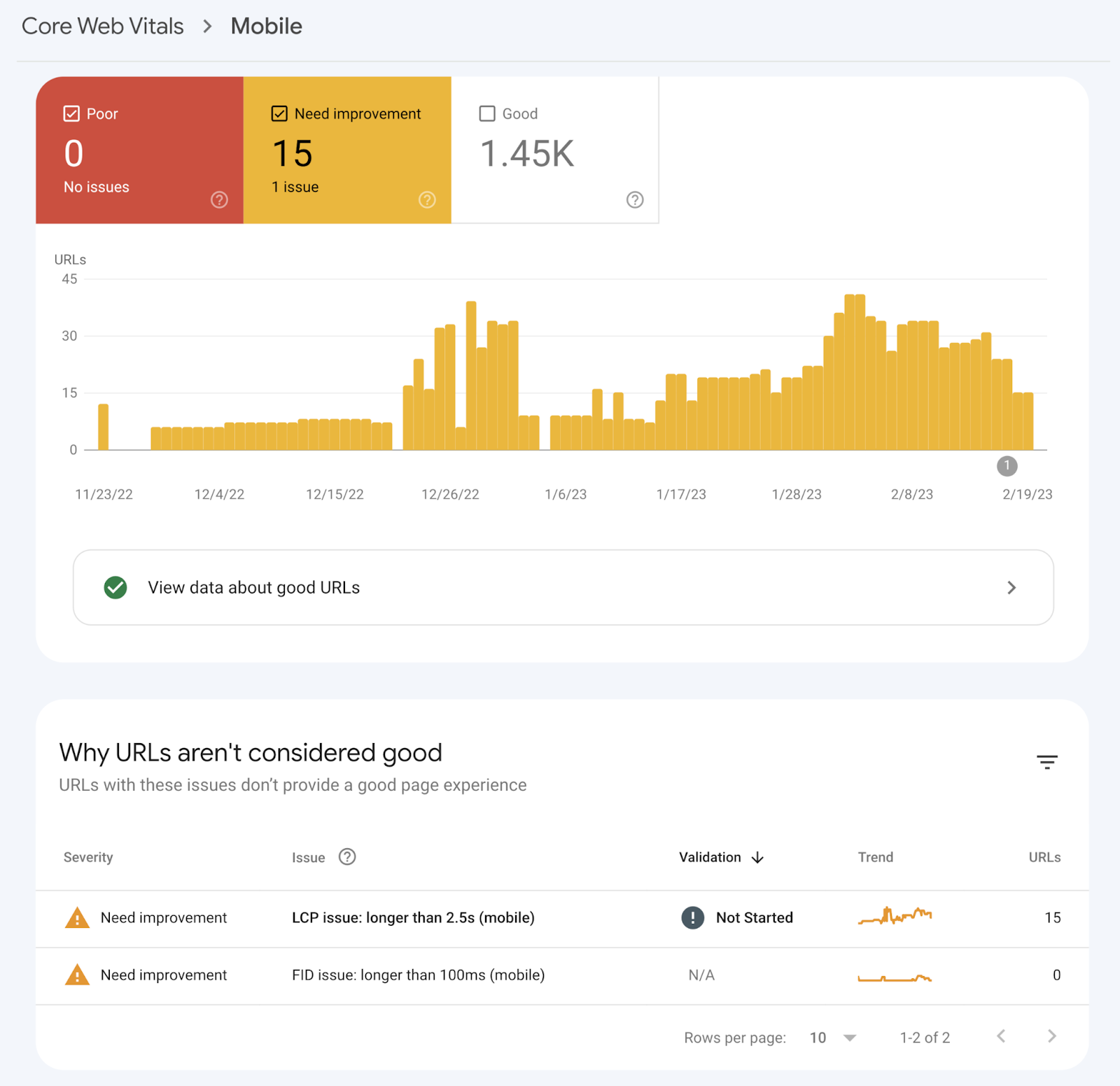Click the LCP issue trend sparkline
The height and width of the screenshot is (1086, 1120).
click(895, 916)
